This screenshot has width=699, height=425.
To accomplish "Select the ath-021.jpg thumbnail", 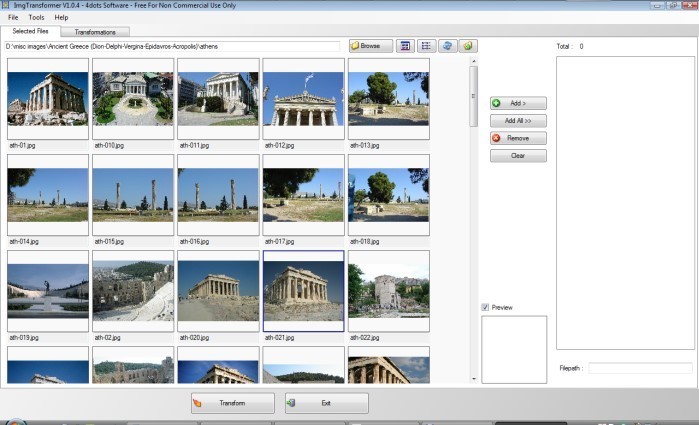I will pos(303,290).
